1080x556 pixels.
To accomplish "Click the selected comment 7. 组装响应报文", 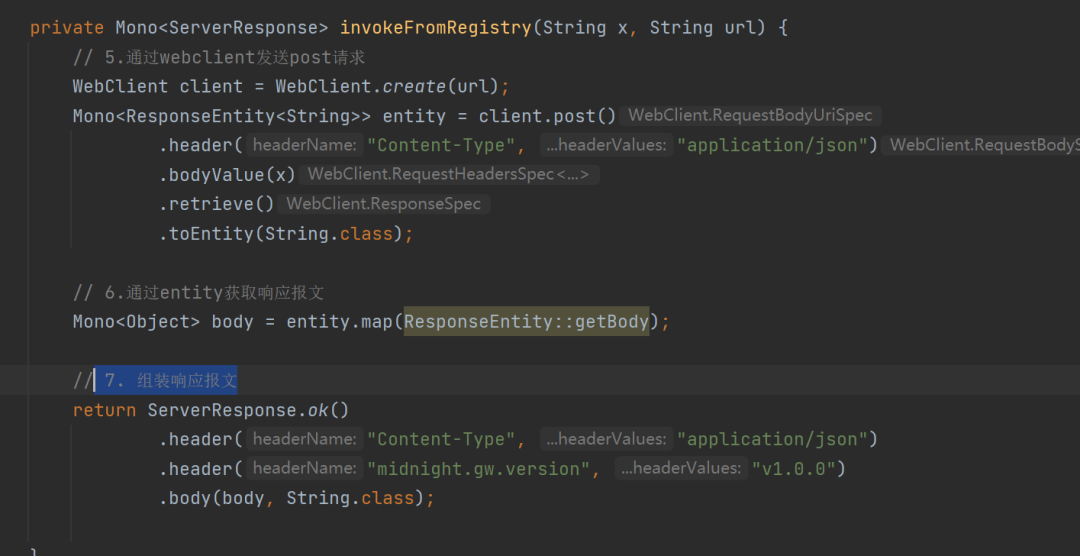I will [x=166, y=380].
